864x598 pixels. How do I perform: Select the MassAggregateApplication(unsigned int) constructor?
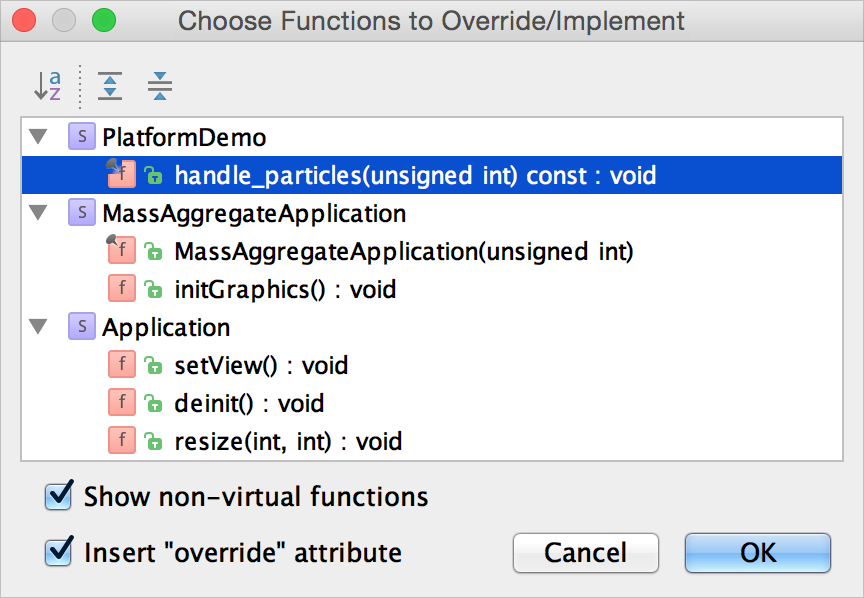click(404, 252)
